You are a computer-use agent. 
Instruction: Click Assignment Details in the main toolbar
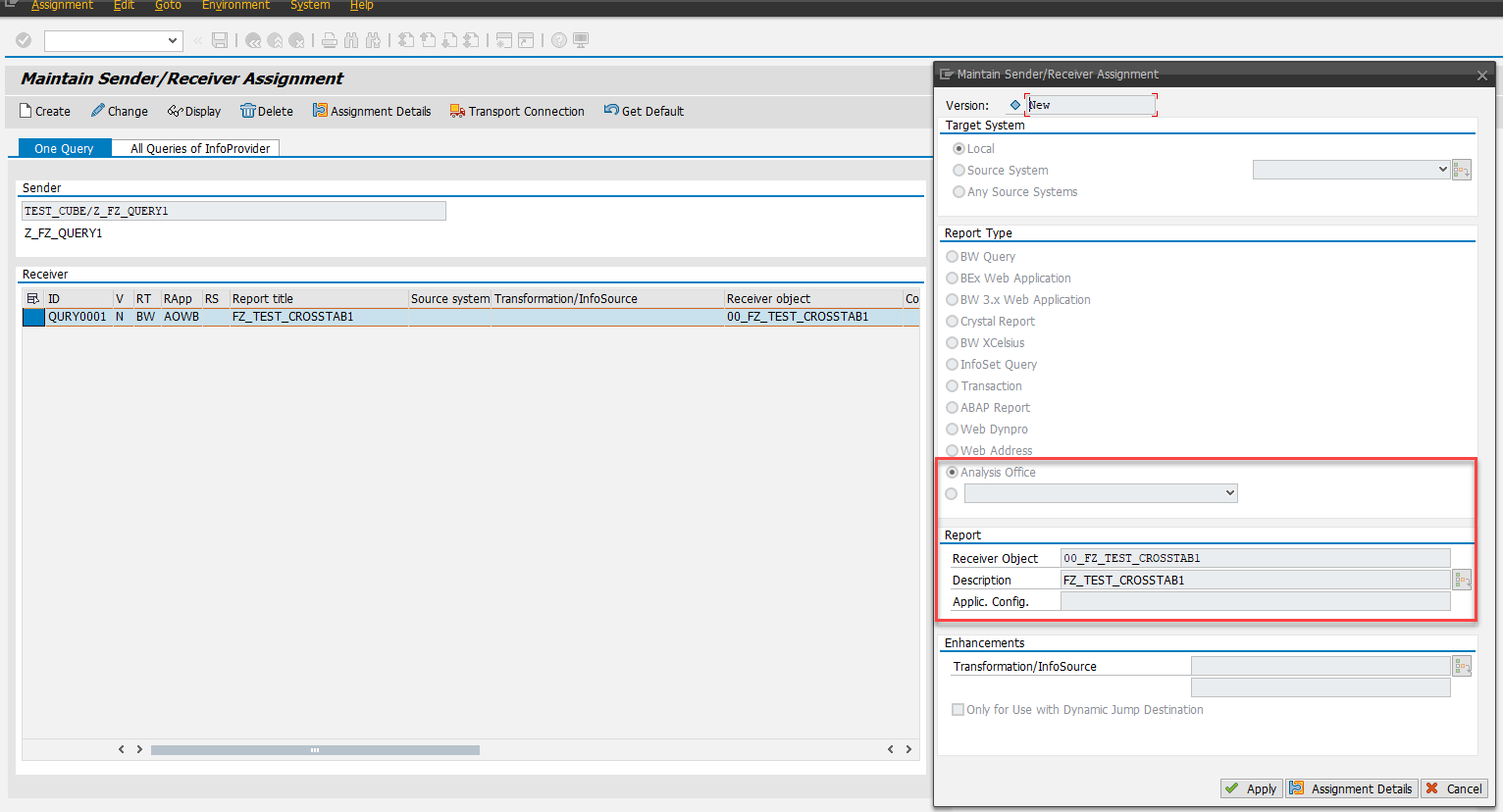point(372,111)
